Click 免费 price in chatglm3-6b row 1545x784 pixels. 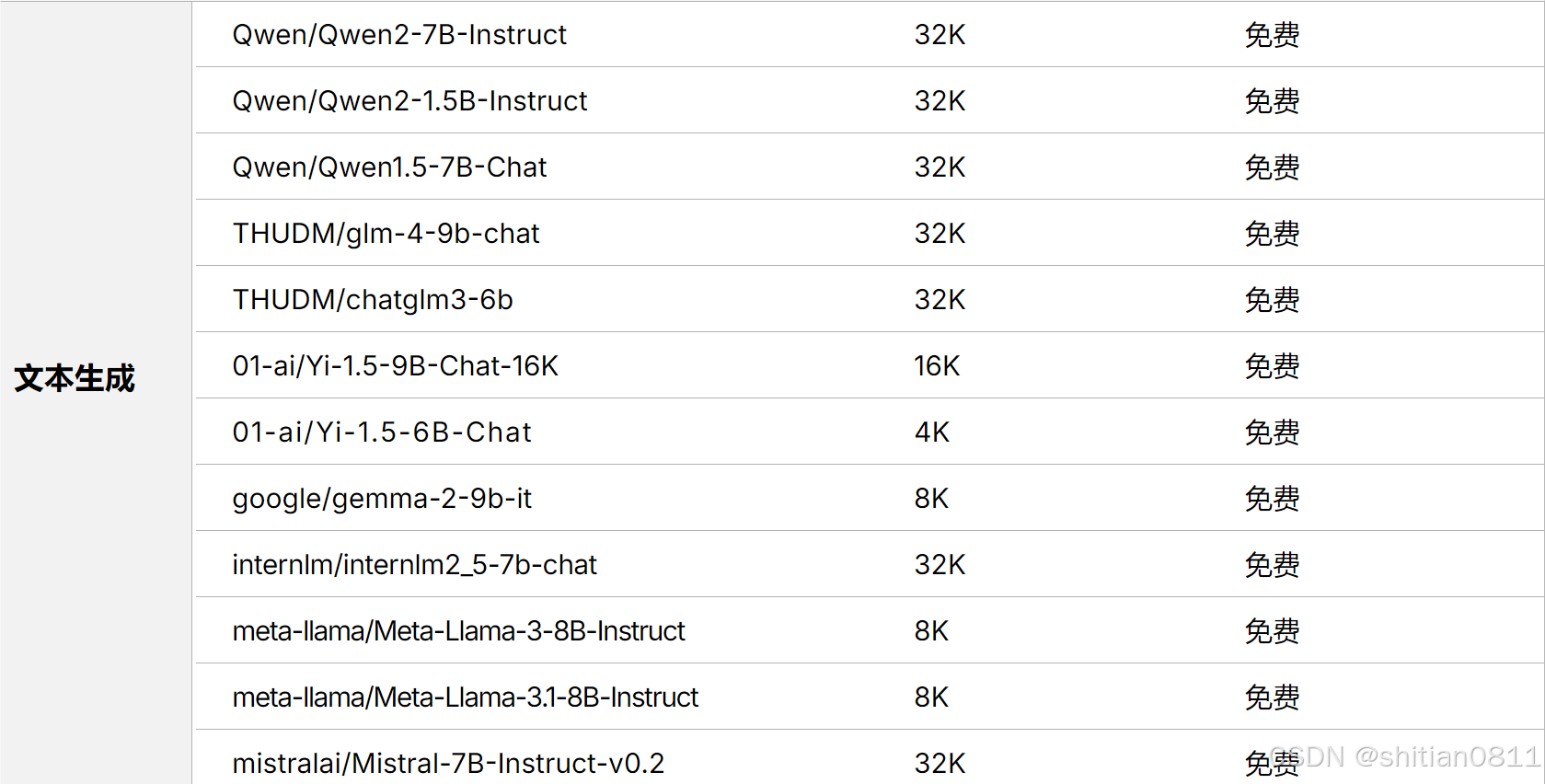click(1272, 300)
